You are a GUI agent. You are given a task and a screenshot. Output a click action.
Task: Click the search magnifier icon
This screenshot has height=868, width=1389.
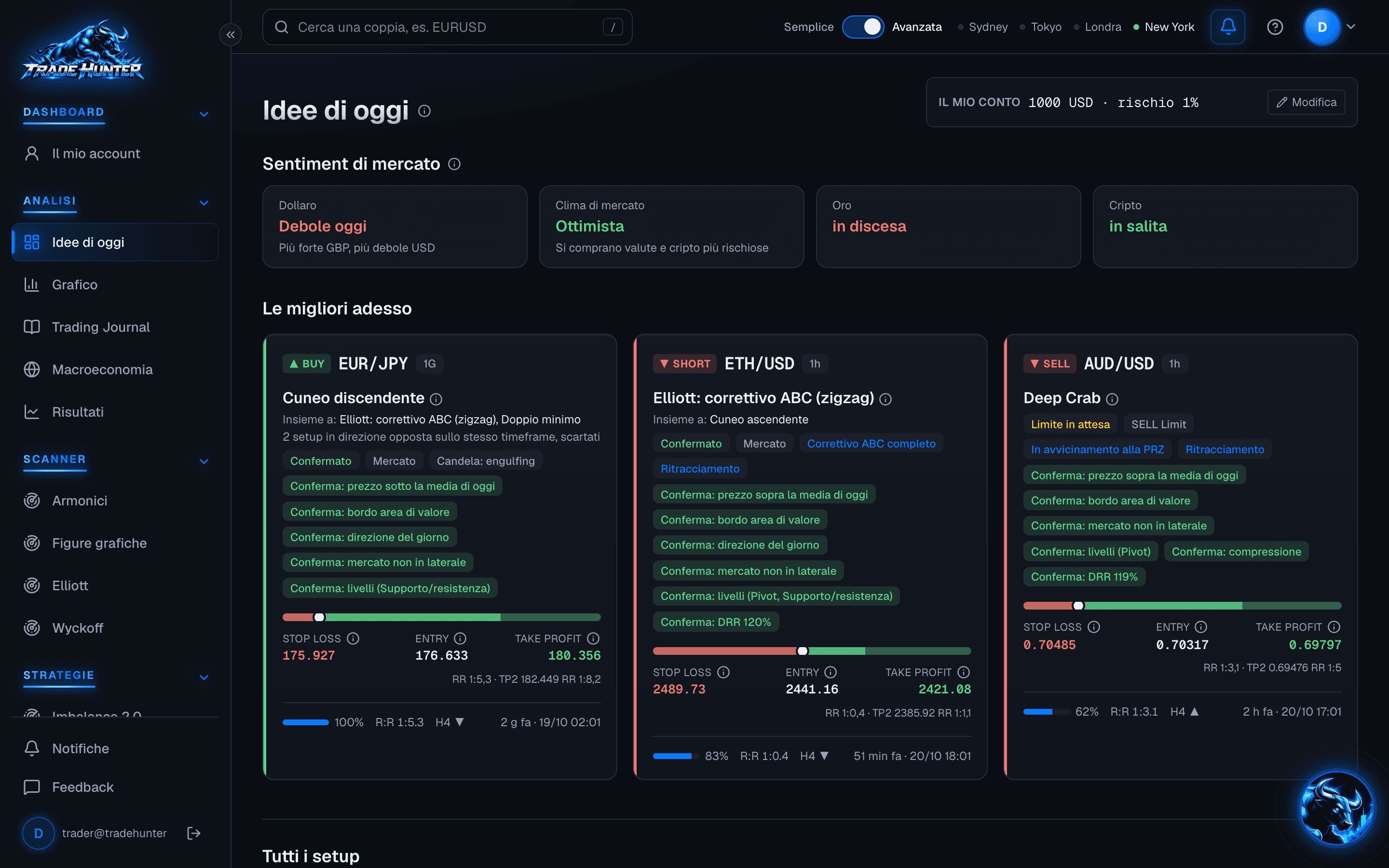[281, 27]
